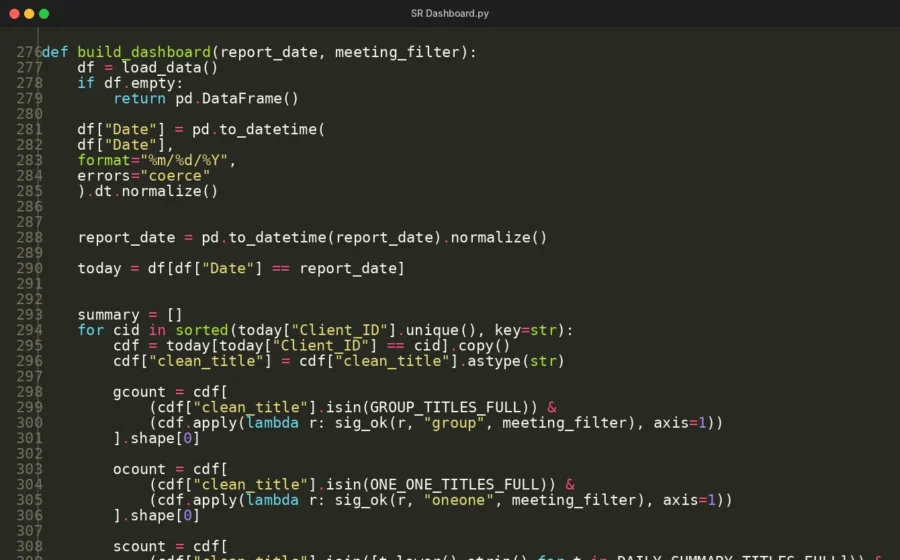
Task: Click 'pd.DataFrame()' on line 279
Action: point(237,99)
